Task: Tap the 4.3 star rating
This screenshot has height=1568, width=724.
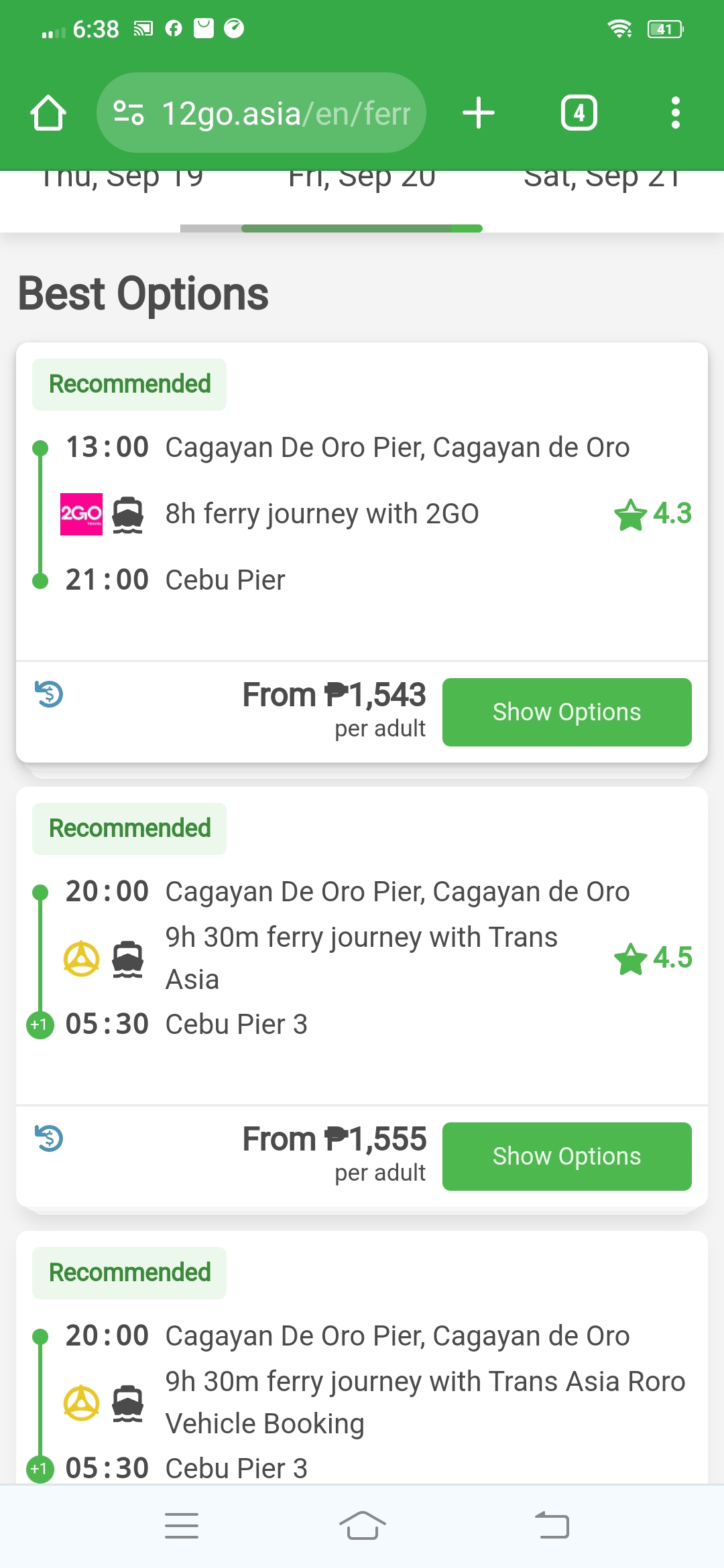Action: point(653,514)
